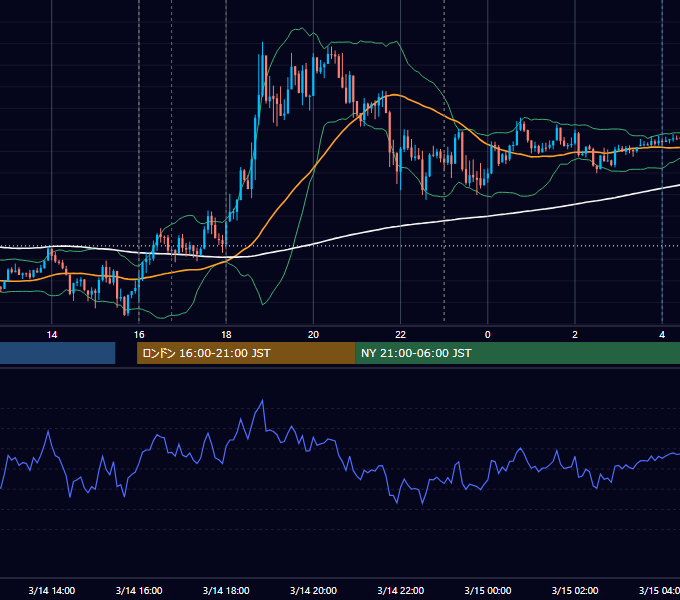
Task: Click the 14 hour label on price chart axis
Action: pos(52,335)
